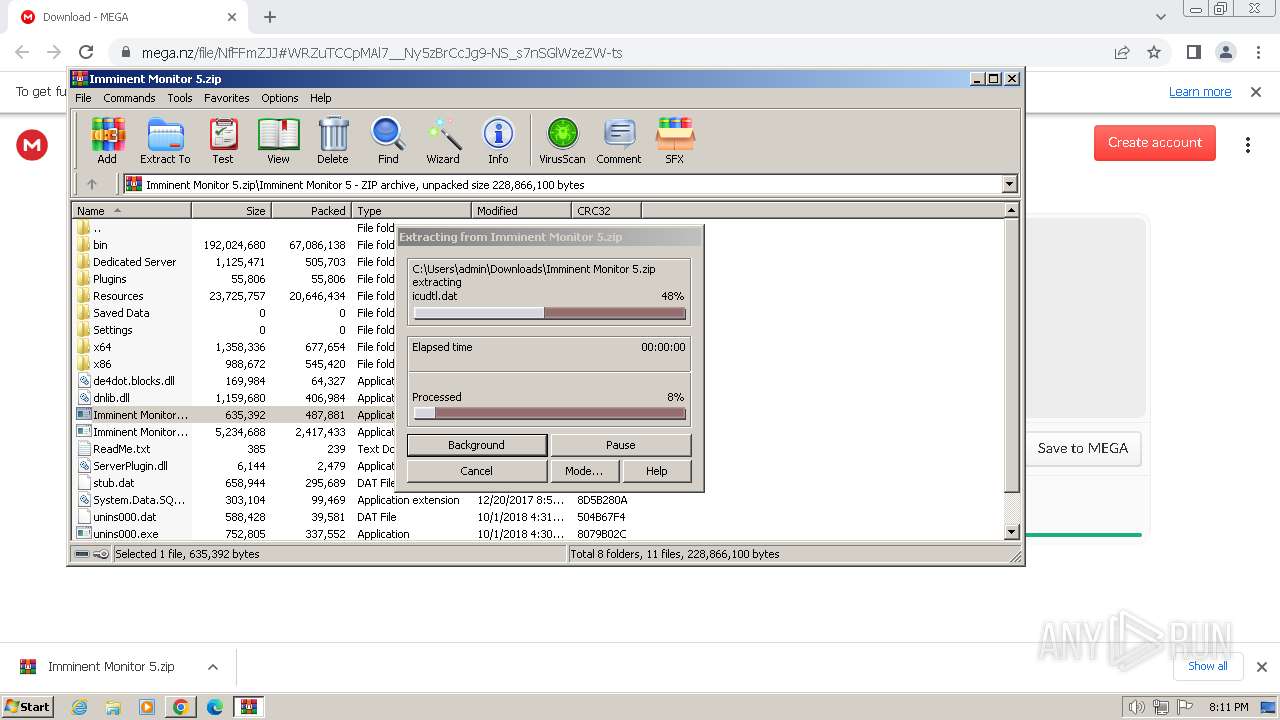The image size is (1280, 720).
Task: Sort by the Packed column header
Action: (311, 210)
